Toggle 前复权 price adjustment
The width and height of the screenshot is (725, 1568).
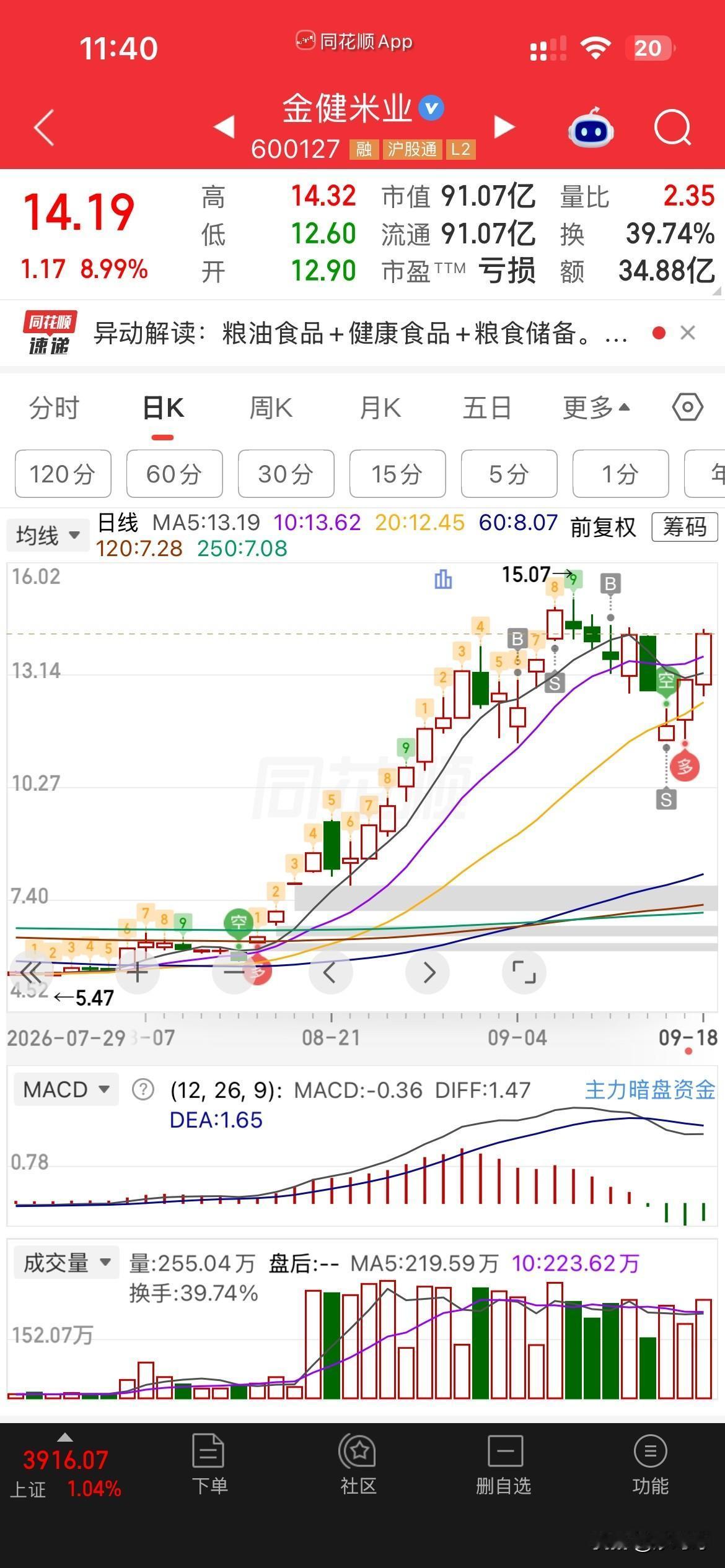(x=603, y=527)
